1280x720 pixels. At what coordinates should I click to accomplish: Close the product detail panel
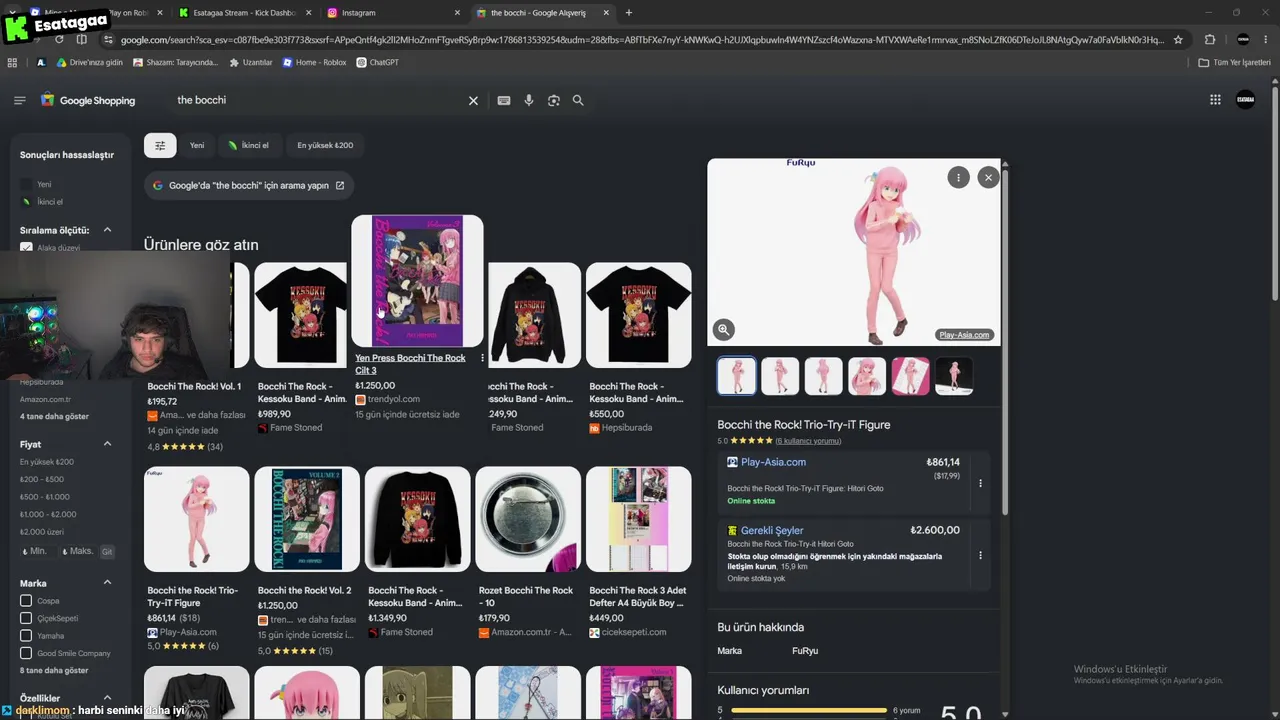tap(988, 177)
